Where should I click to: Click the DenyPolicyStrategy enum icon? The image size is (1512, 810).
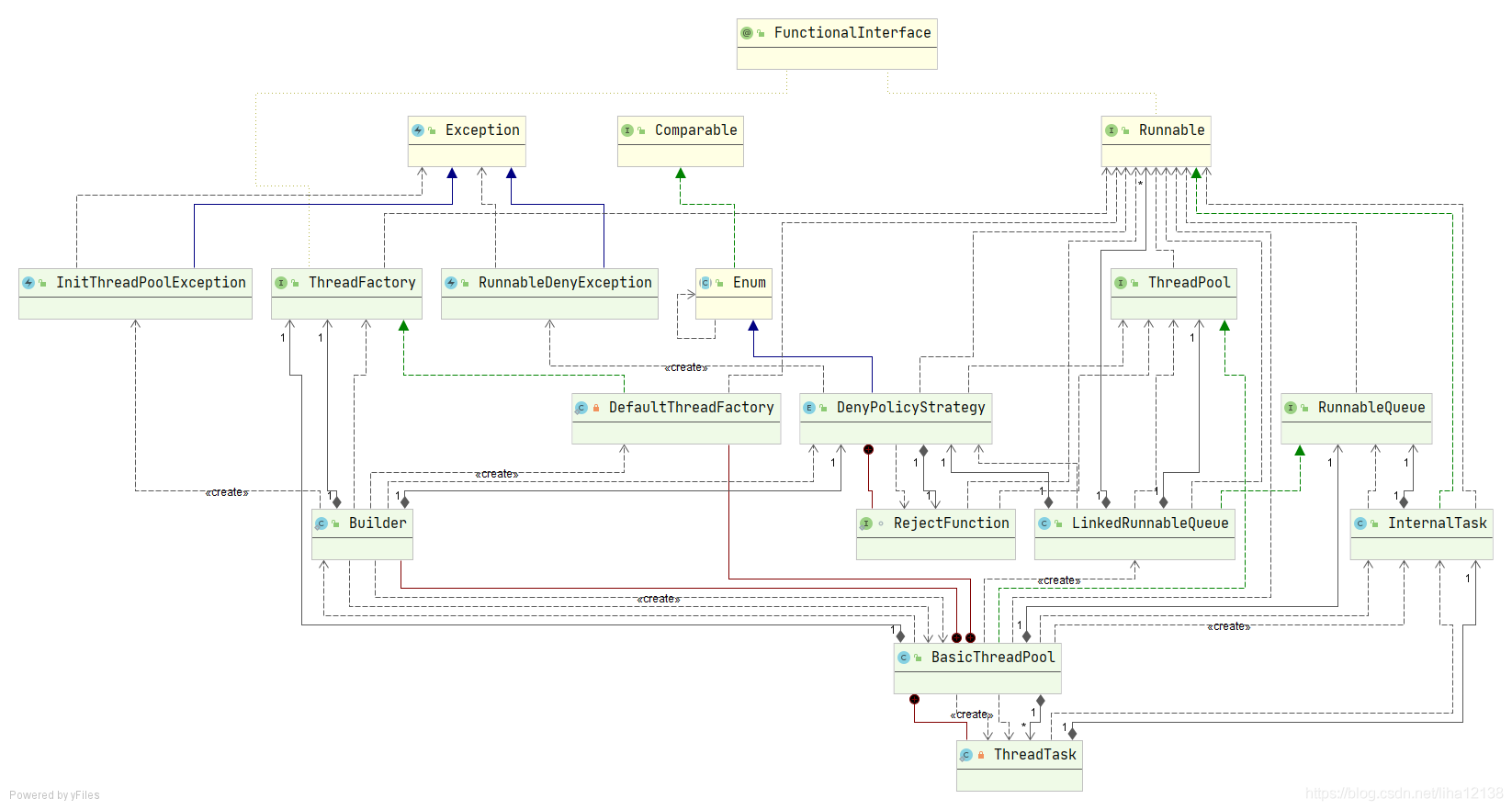coord(809,408)
